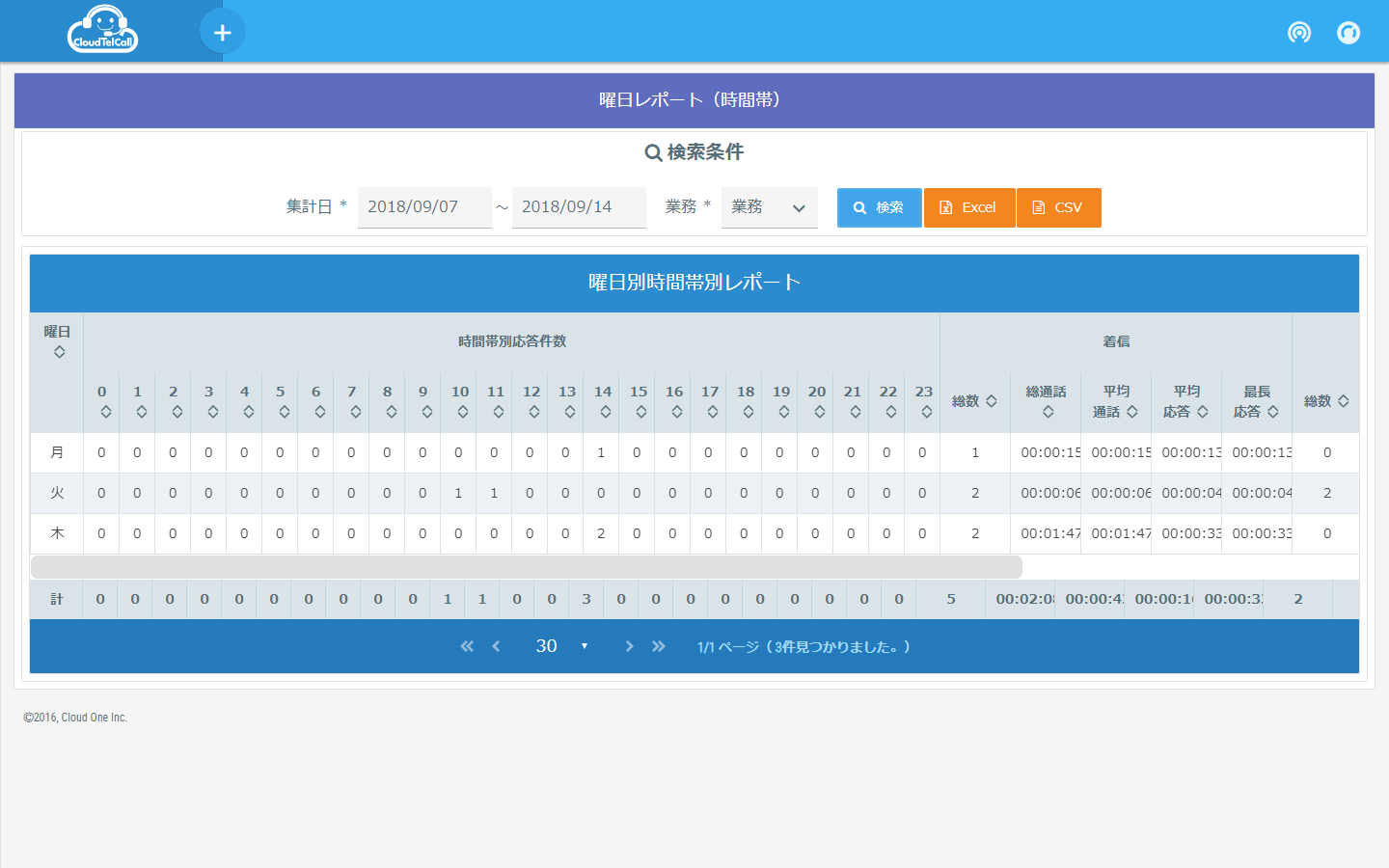This screenshot has width=1389, height=868.
Task: Click the CloudTelCall logo
Action: [102, 29]
